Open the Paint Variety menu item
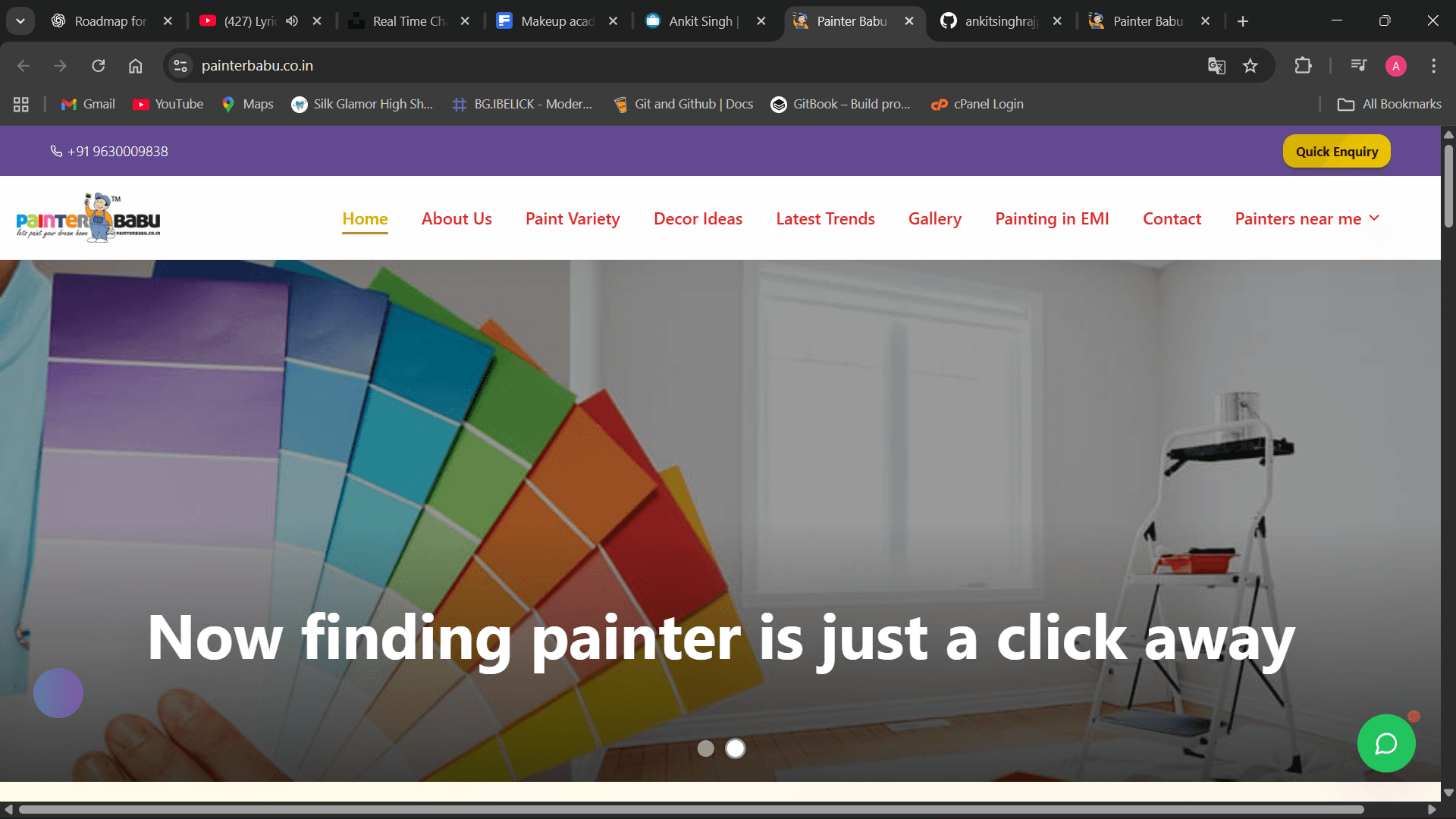The height and width of the screenshot is (819, 1456). pyautogui.click(x=573, y=219)
